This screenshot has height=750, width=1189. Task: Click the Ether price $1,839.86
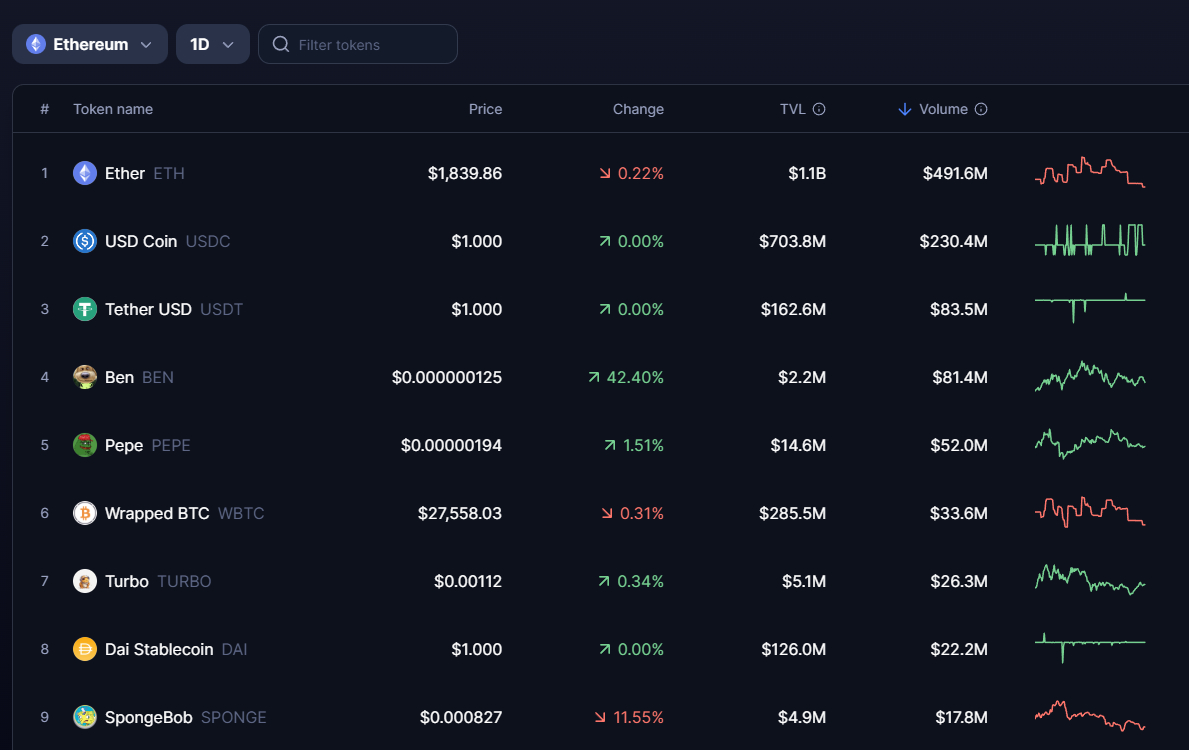pyautogui.click(x=465, y=173)
